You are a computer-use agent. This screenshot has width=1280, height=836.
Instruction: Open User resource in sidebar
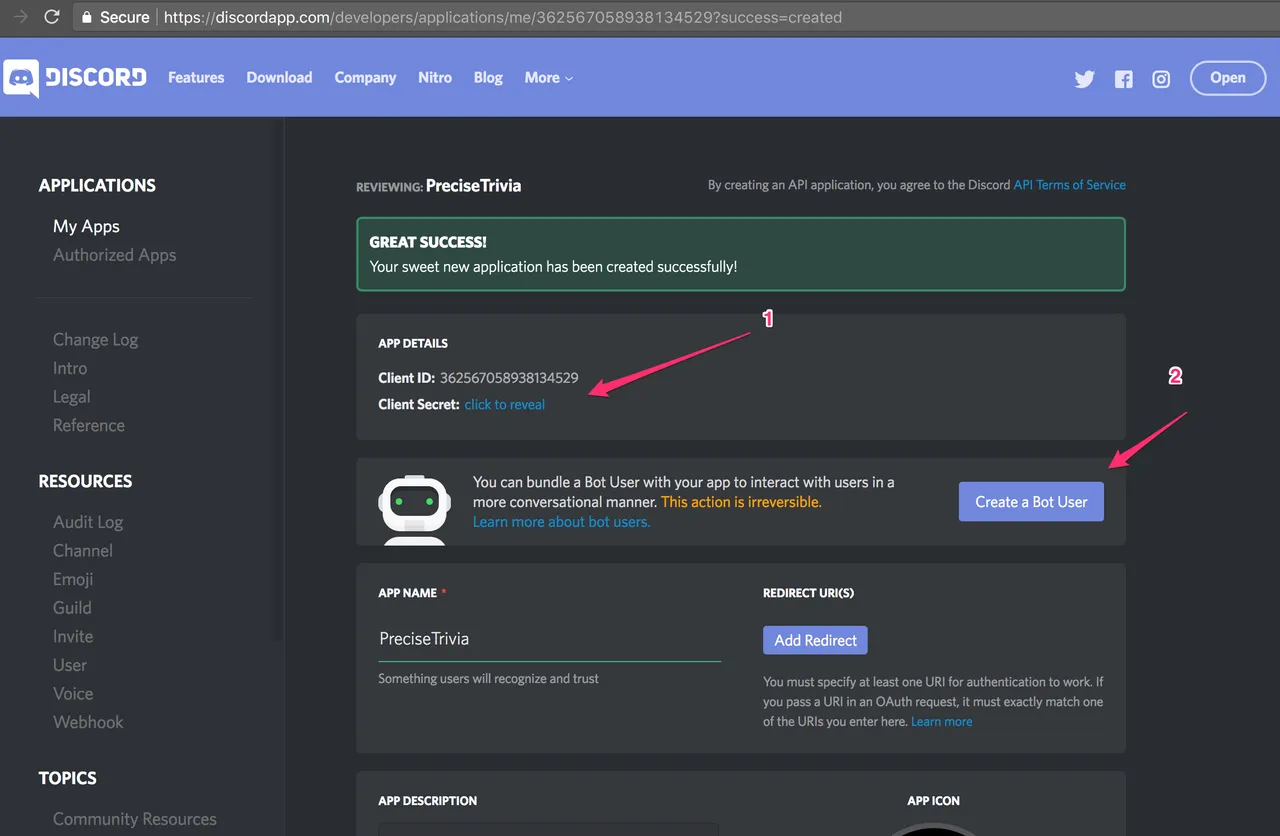coord(70,665)
